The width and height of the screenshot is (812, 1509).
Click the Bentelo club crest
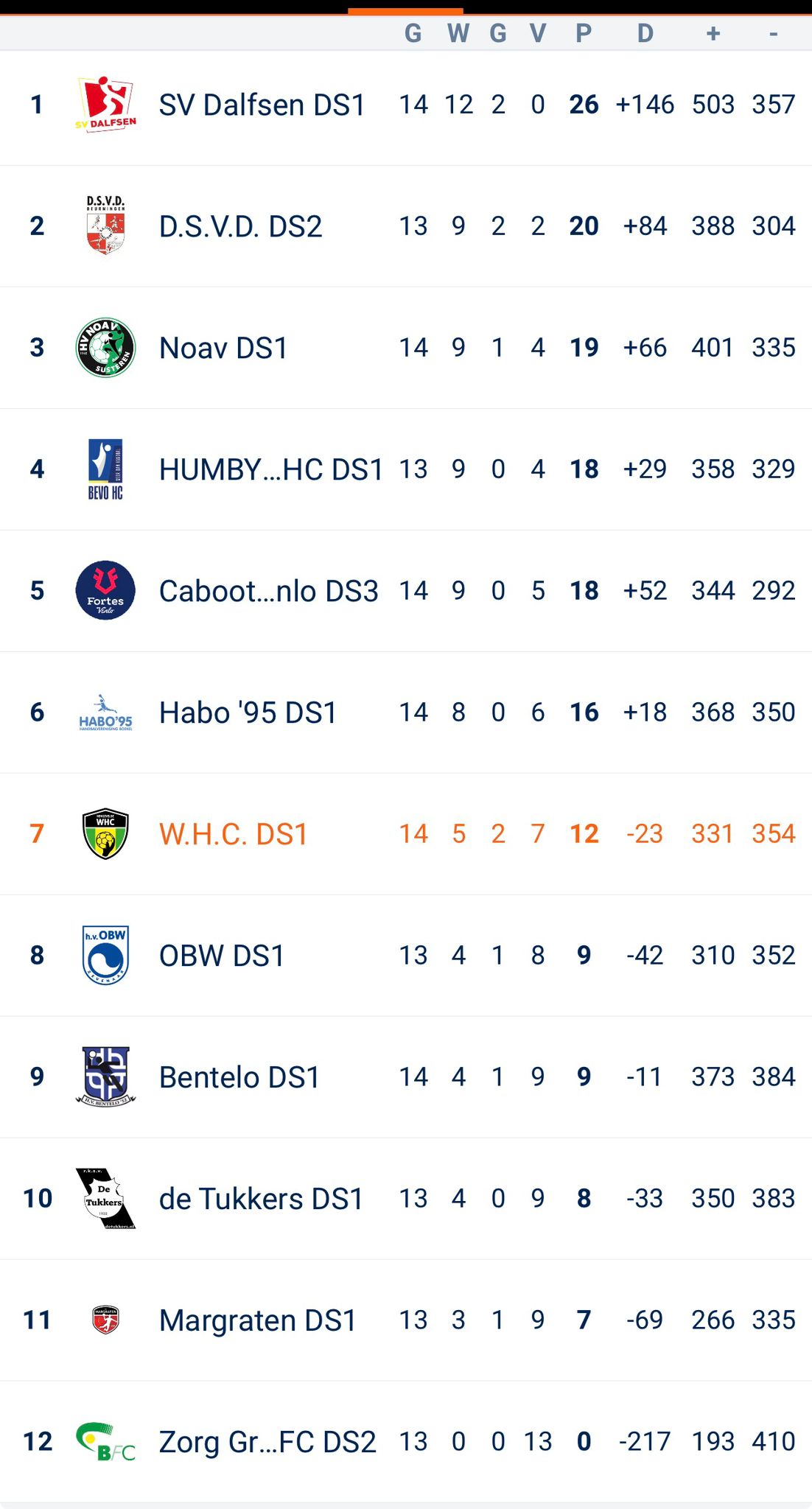105,1076
